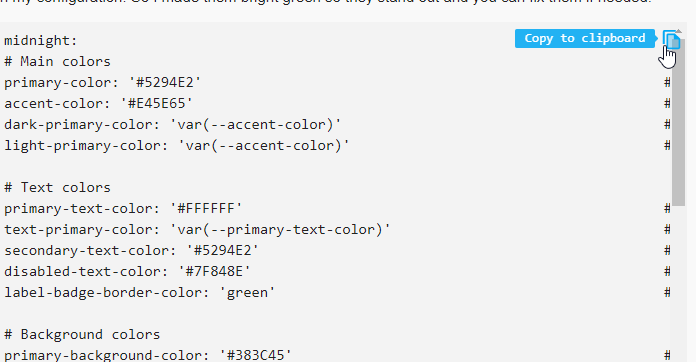The width and height of the screenshot is (696, 362).
Task: Click the label-badge-border-color 'green' value
Action: click(247, 293)
